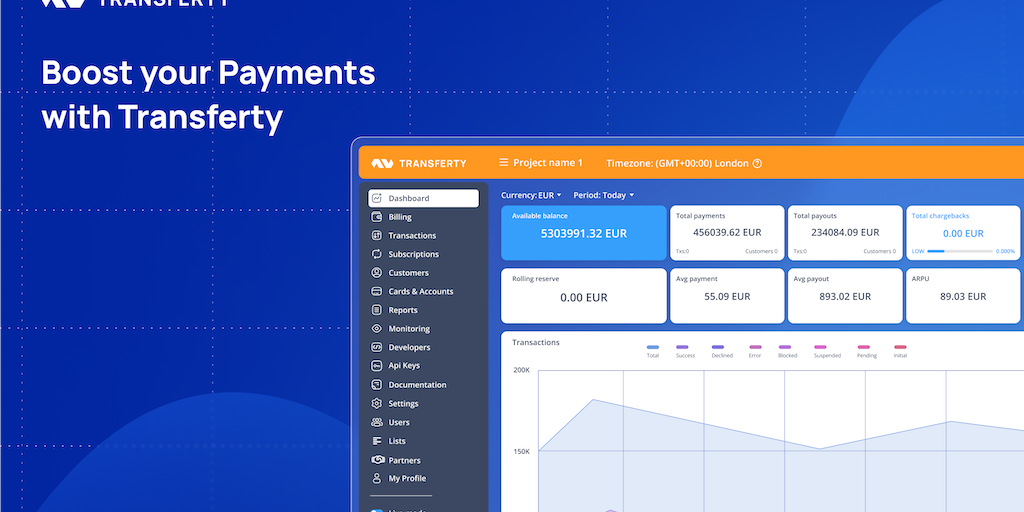Click the Transferty logo in orange header

[x=419, y=163]
